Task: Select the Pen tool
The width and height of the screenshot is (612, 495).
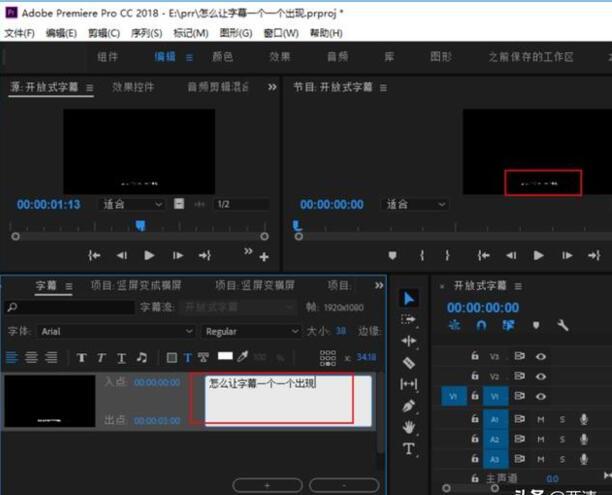Action: click(x=409, y=406)
